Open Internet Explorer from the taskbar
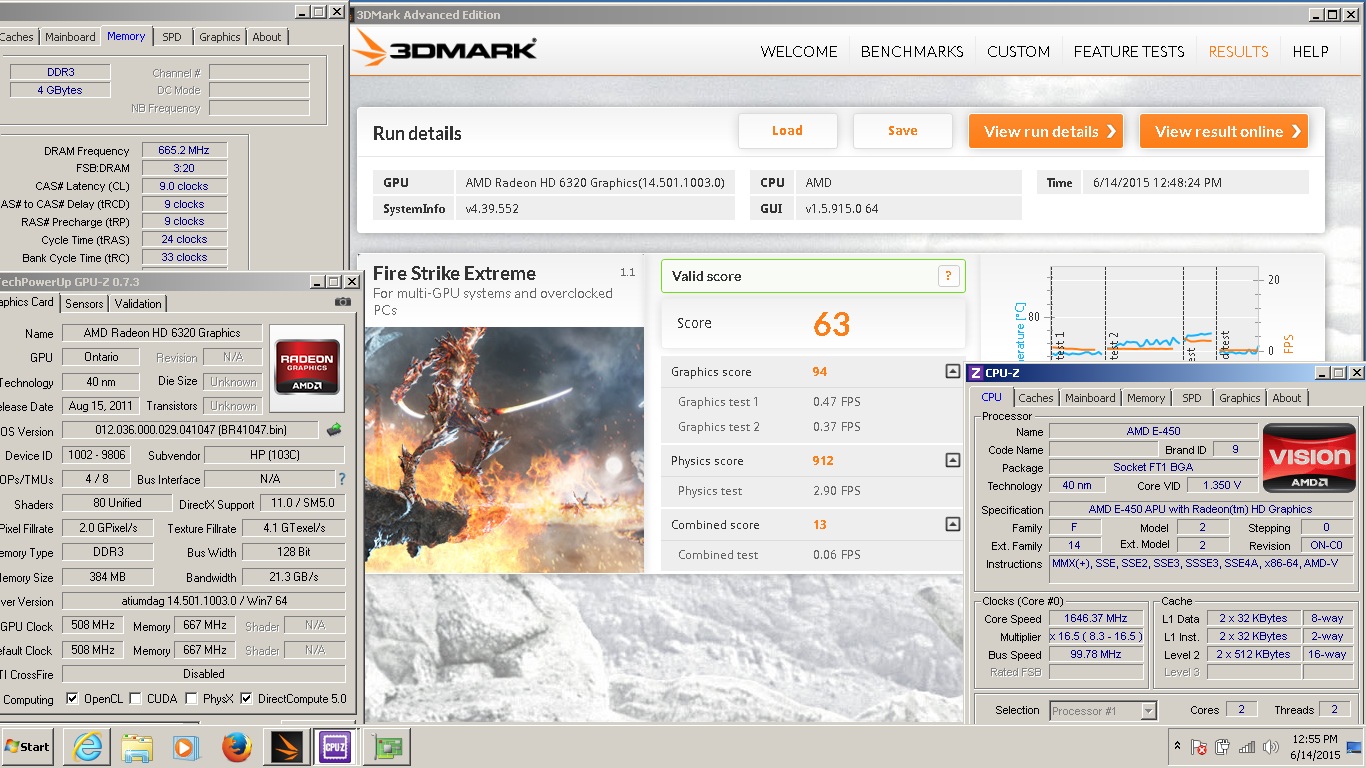 tap(88, 747)
